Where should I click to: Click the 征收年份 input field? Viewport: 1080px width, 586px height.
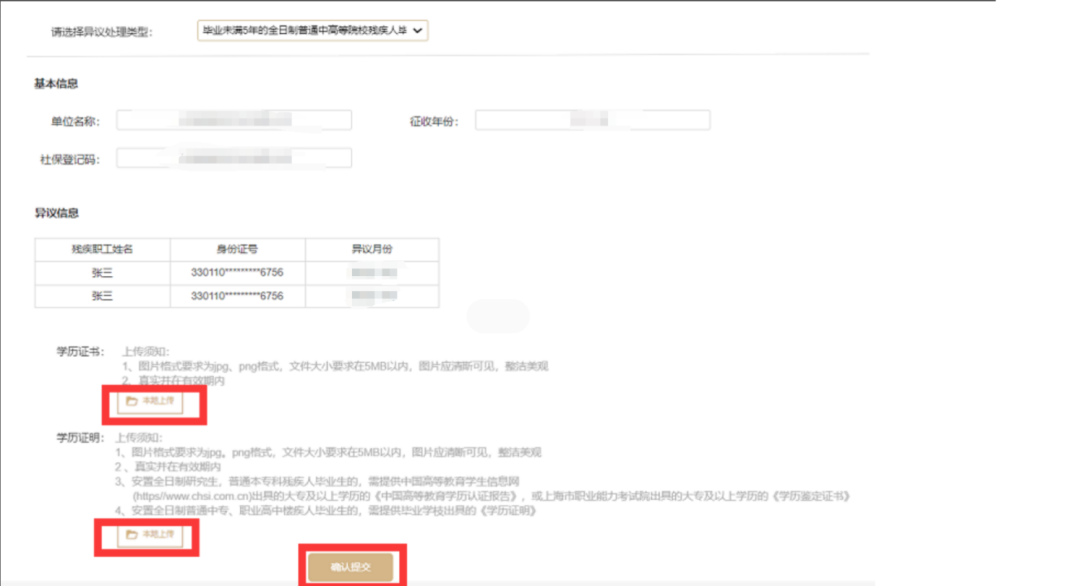click(592, 121)
